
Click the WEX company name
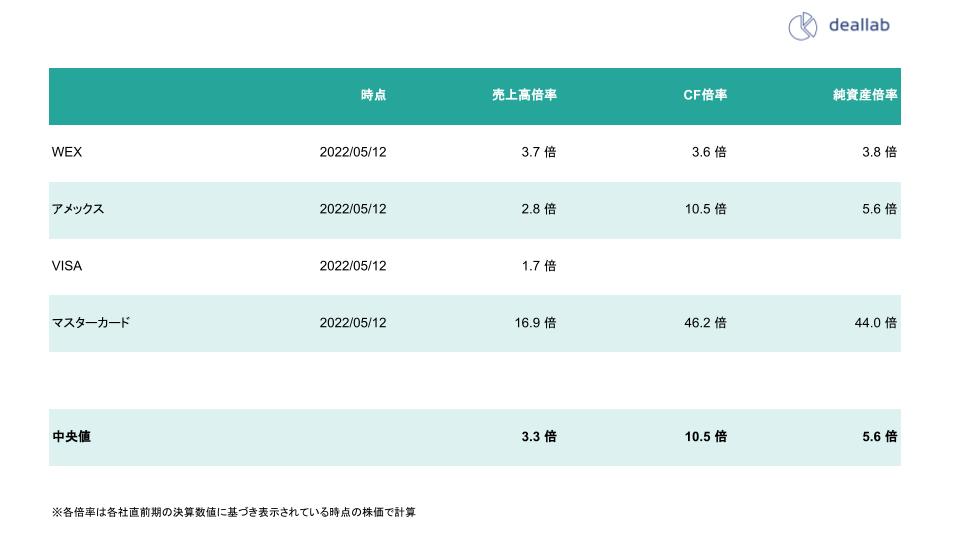point(67,152)
